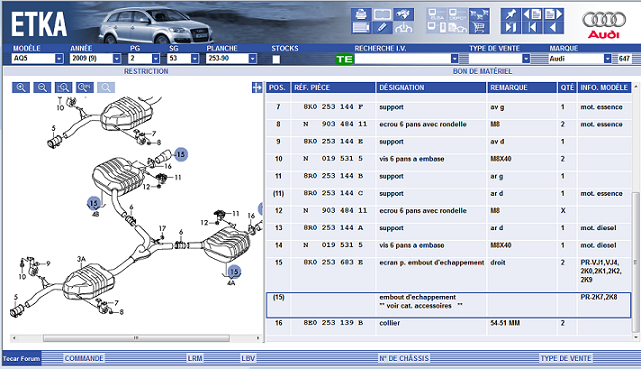Click the skip-forward bar arrow icon

[511, 27]
